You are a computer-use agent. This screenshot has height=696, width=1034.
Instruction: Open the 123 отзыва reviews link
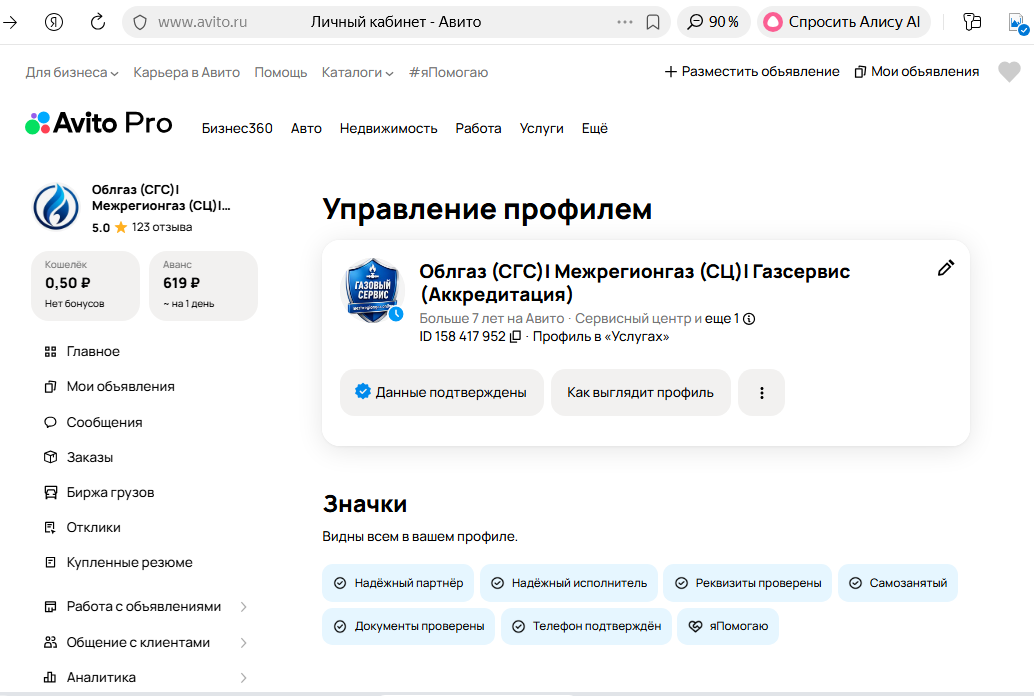[162, 227]
